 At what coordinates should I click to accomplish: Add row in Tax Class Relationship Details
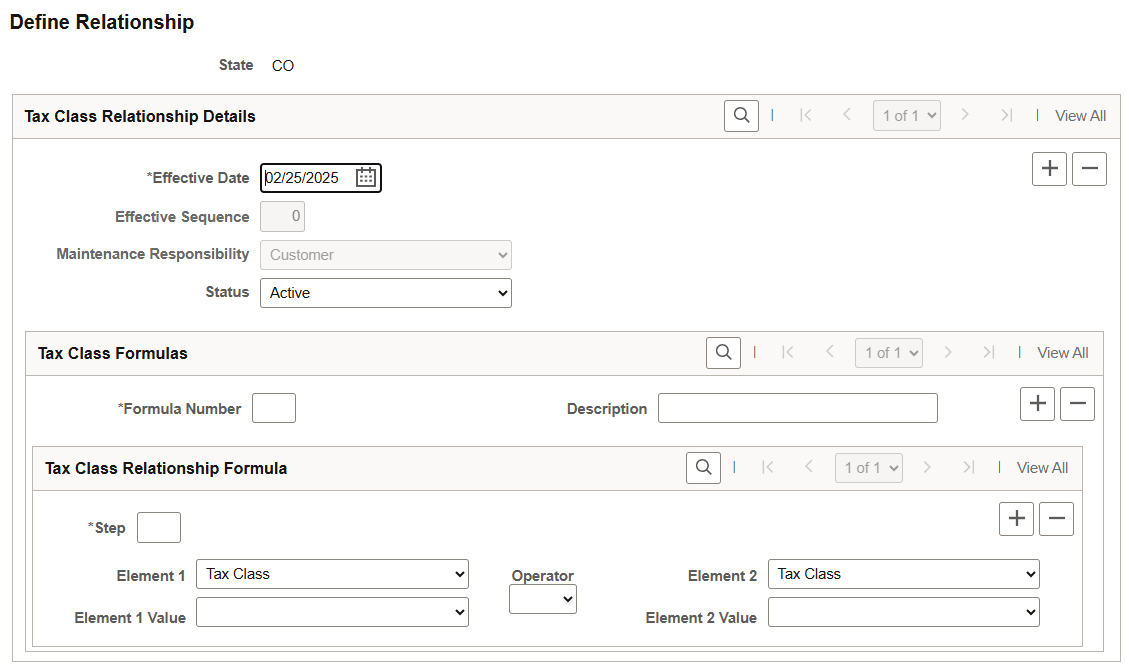click(1049, 168)
